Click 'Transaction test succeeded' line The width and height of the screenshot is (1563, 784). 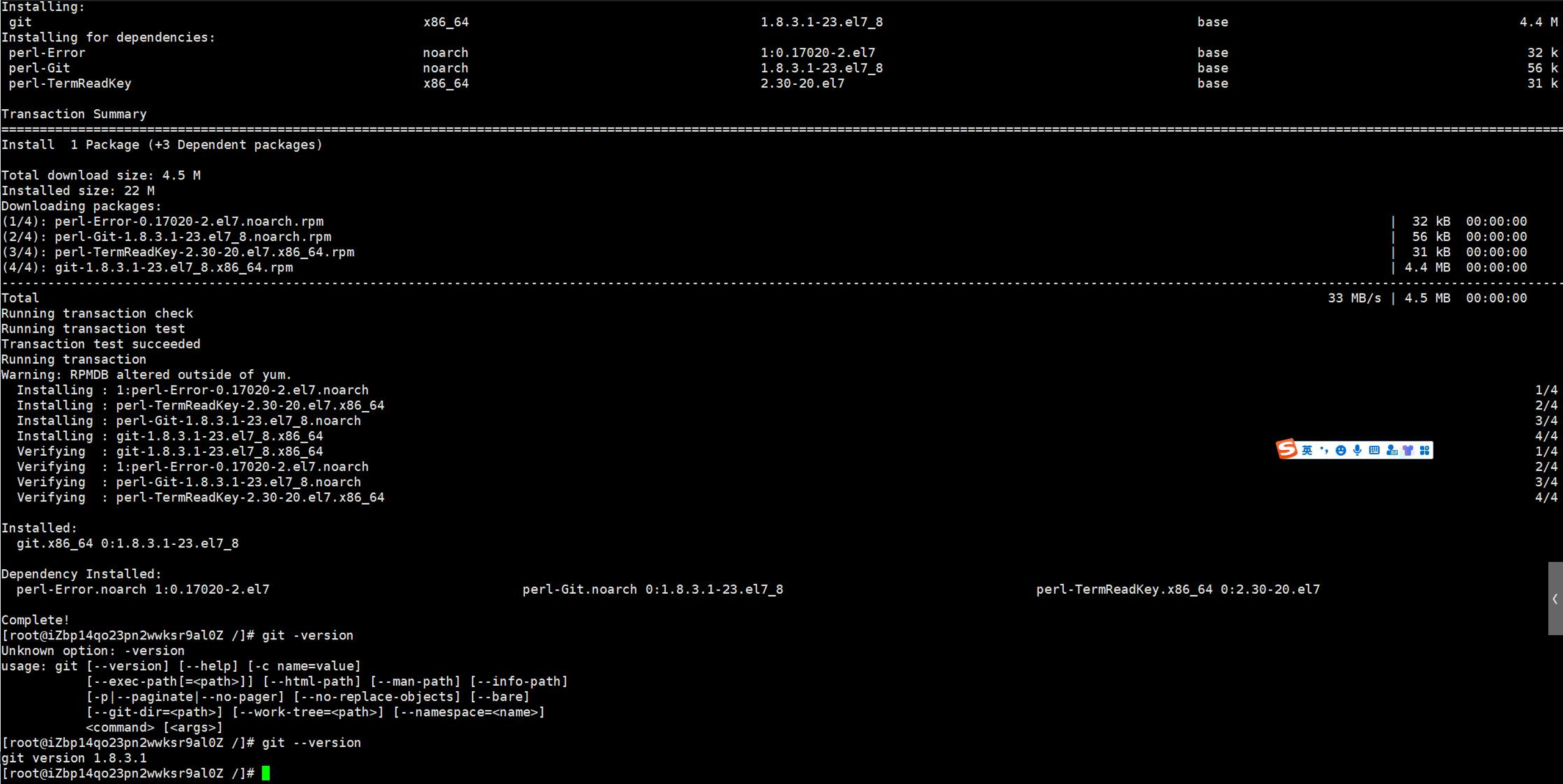(101, 343)
